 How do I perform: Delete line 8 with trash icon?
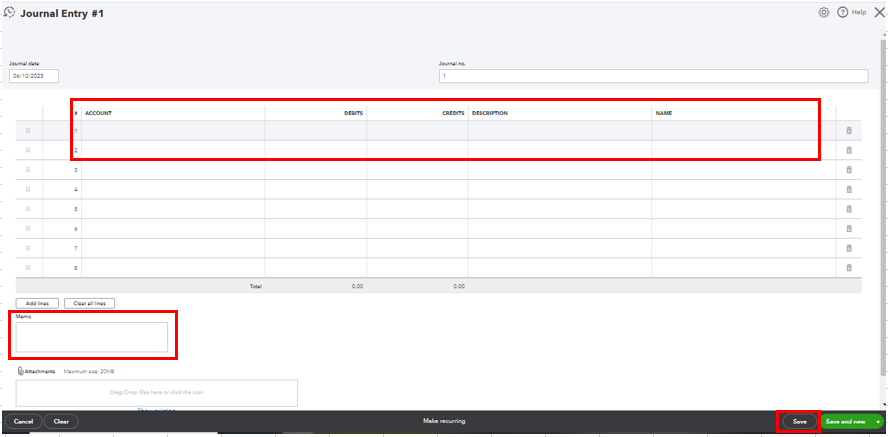(x=849, y=268)
